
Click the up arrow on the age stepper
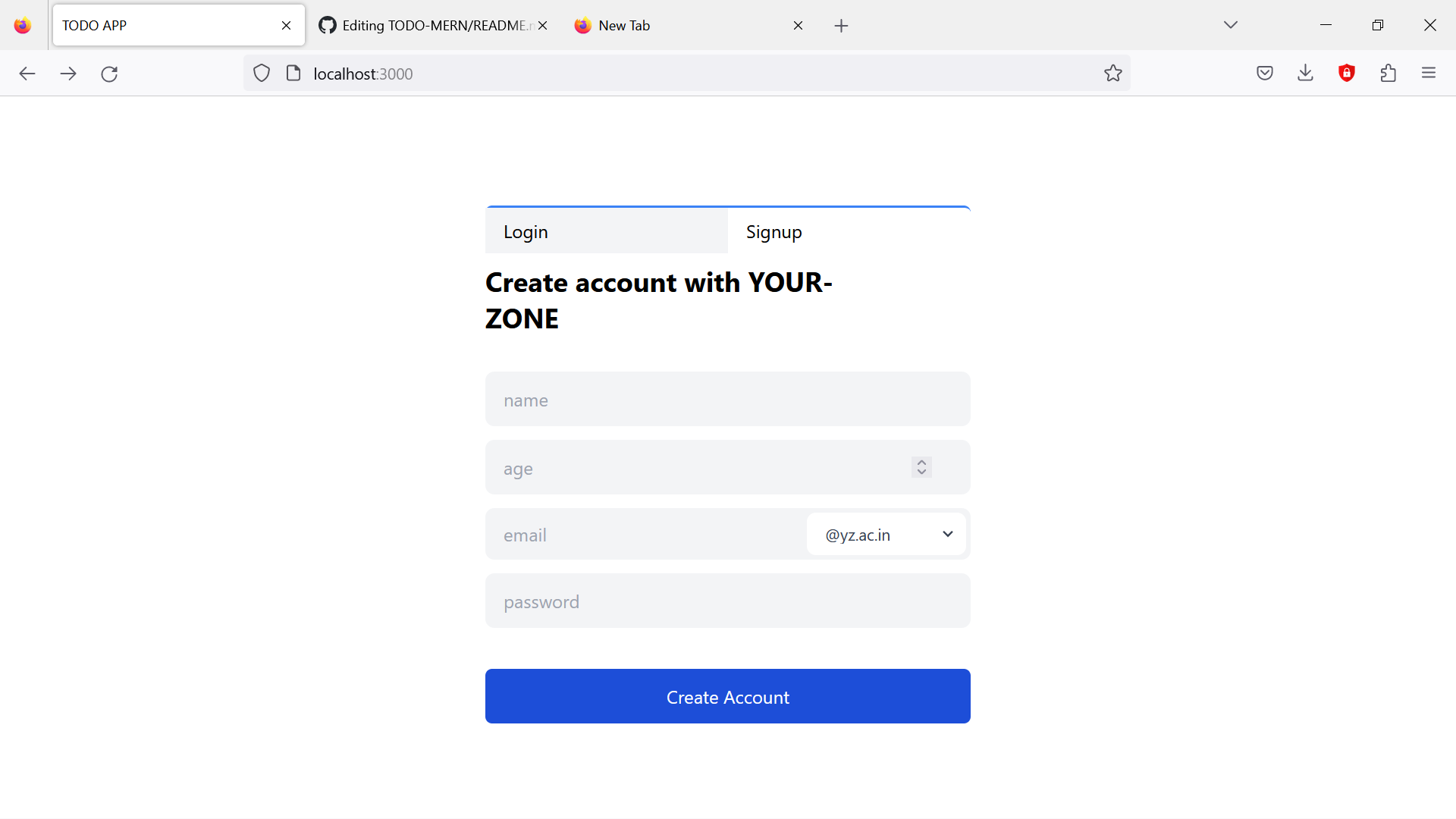pos(920,463)
